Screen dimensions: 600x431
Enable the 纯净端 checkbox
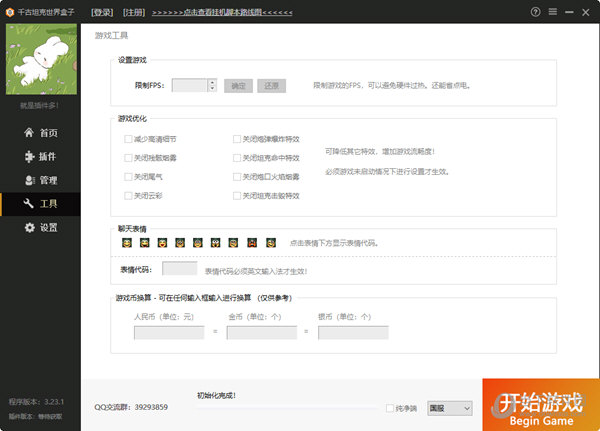tap(390, 408)
